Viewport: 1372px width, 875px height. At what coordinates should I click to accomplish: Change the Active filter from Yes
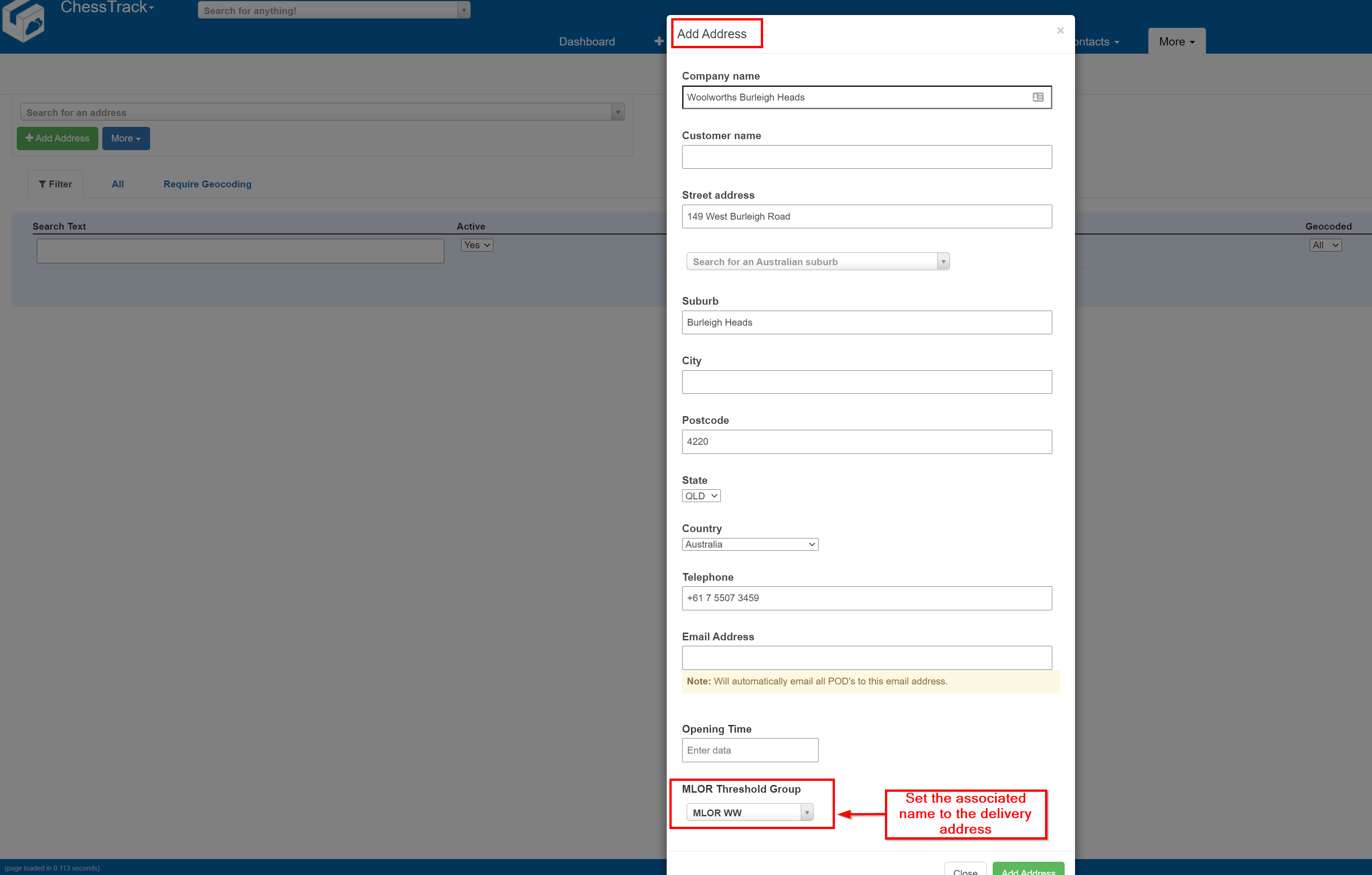coord(476,245)
